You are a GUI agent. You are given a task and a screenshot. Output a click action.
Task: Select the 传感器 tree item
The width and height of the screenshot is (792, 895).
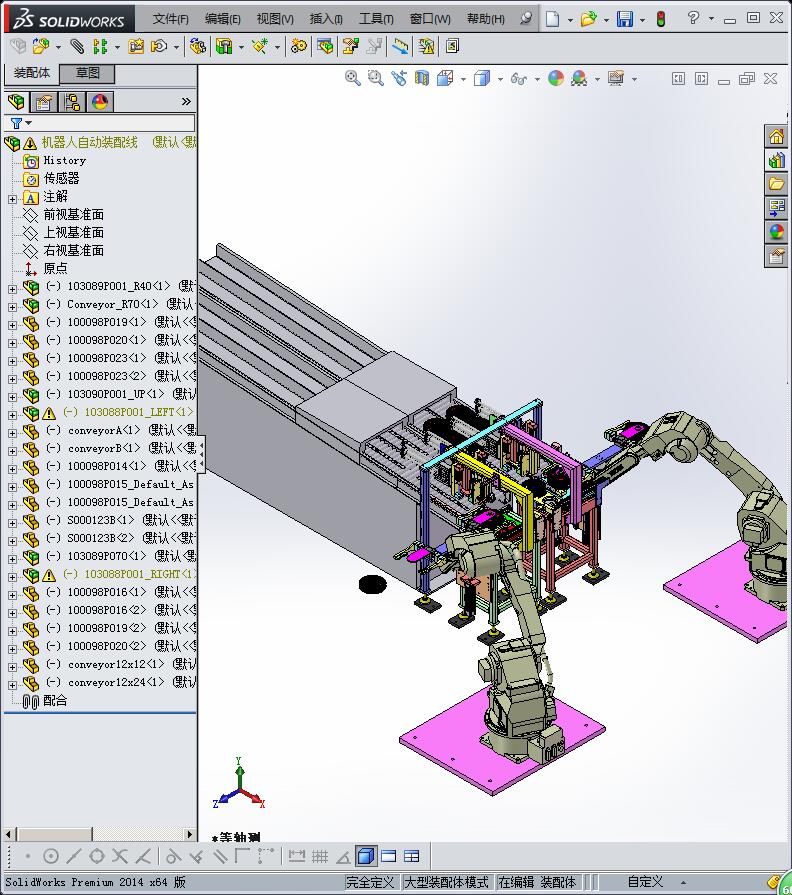click(x=62, y=178)
